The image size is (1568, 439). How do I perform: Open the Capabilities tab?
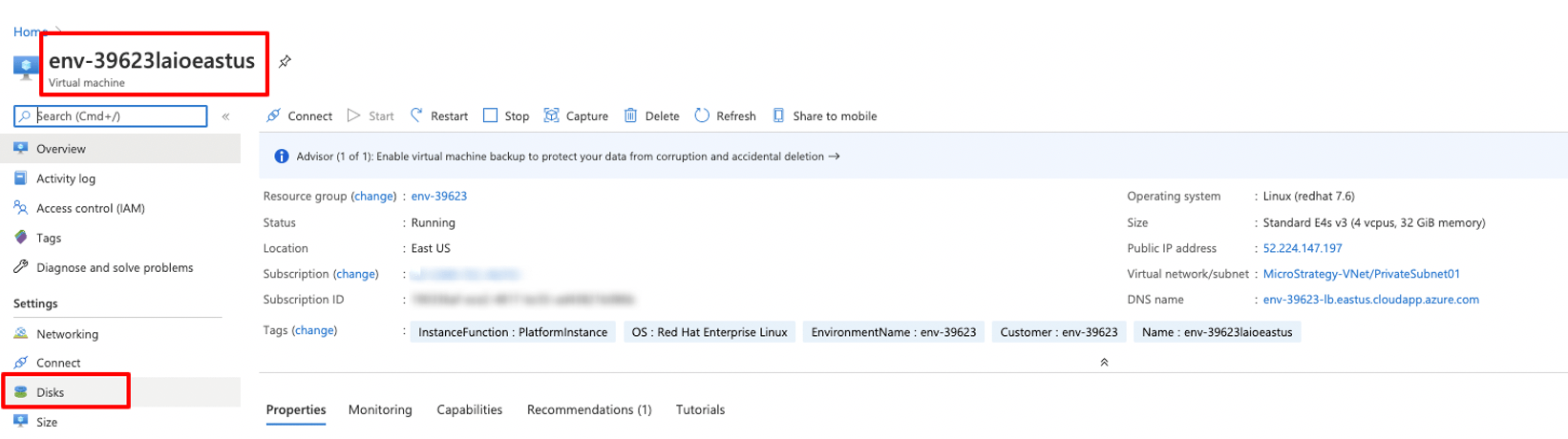[x=469, y=409]
